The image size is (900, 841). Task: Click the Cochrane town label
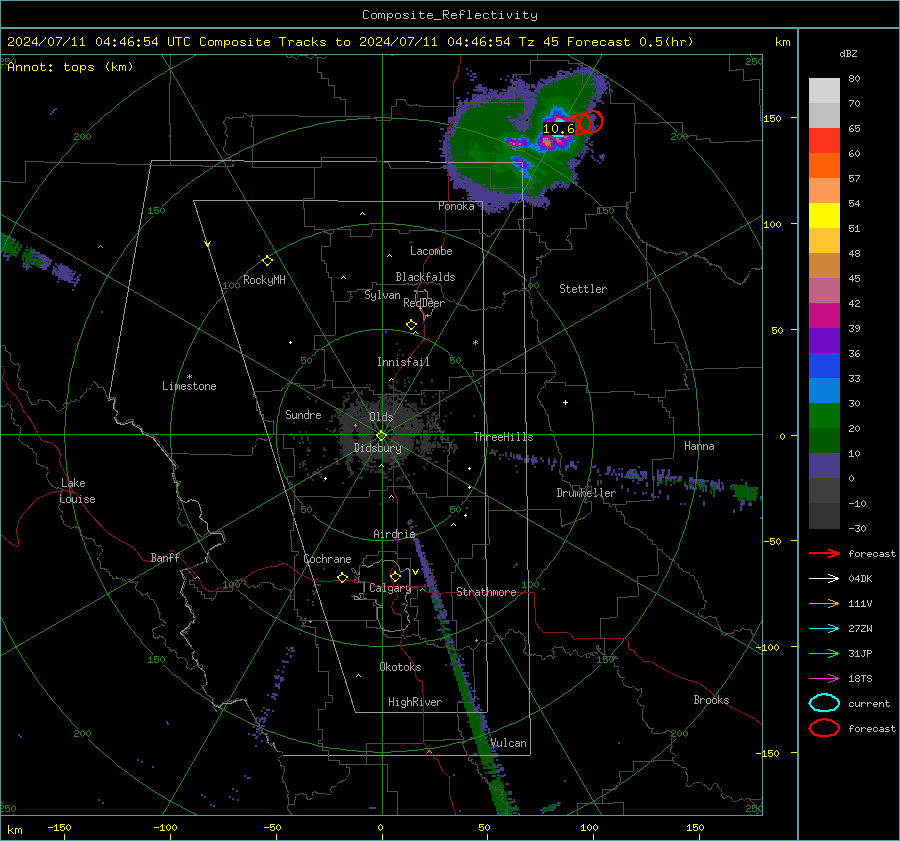327,559
